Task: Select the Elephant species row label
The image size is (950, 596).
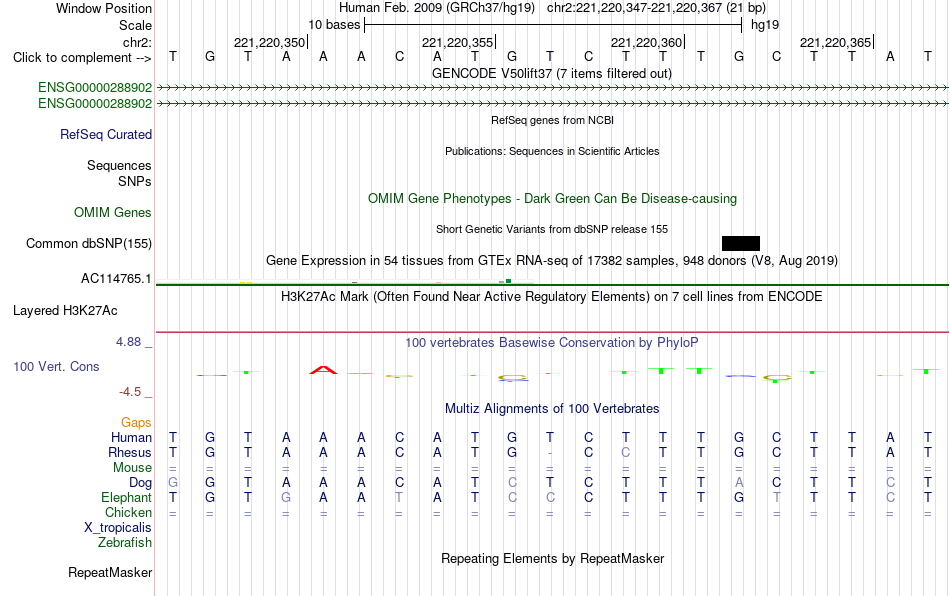Action: pyautogui.click(x=127, y=497)
